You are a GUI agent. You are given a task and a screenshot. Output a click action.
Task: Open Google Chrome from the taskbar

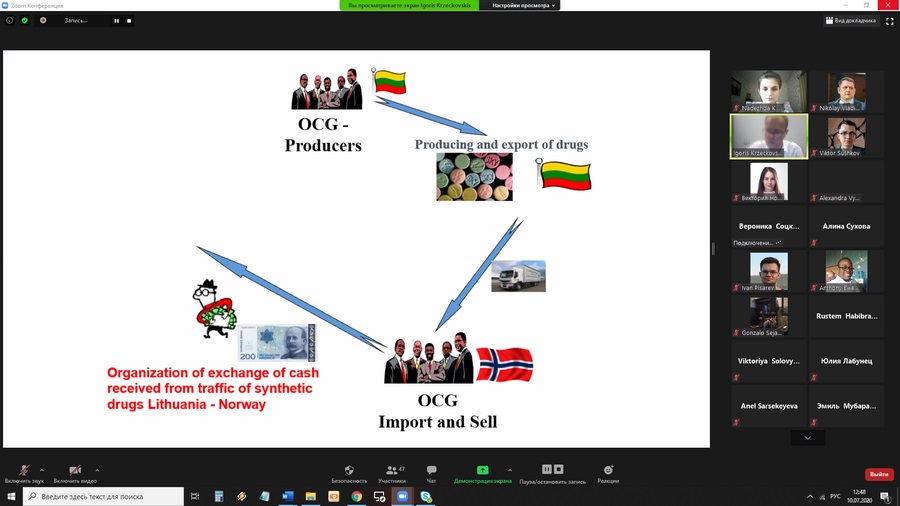click(356, 496)
